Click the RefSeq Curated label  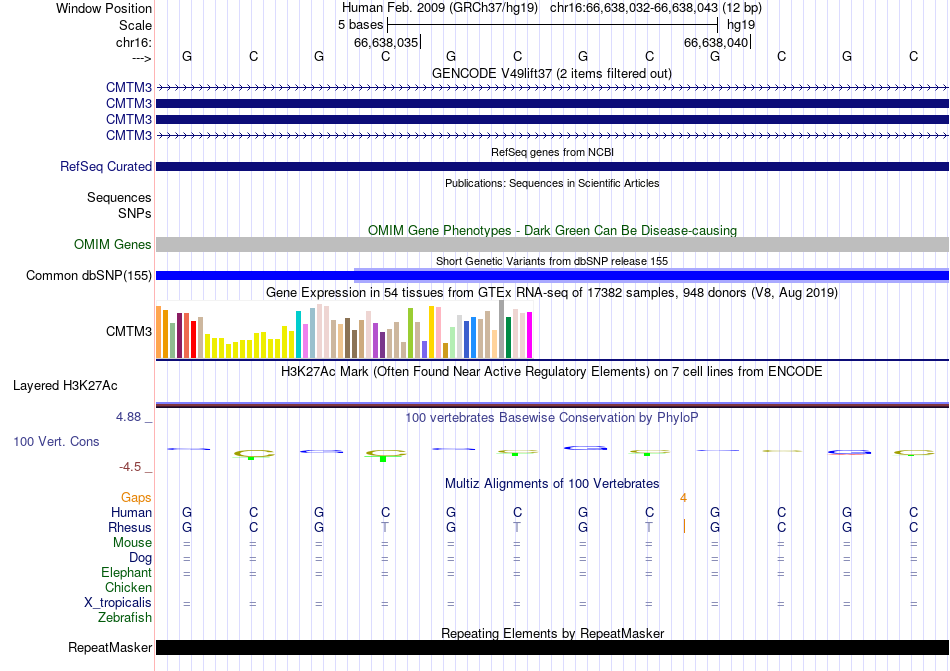click(106, 167)
